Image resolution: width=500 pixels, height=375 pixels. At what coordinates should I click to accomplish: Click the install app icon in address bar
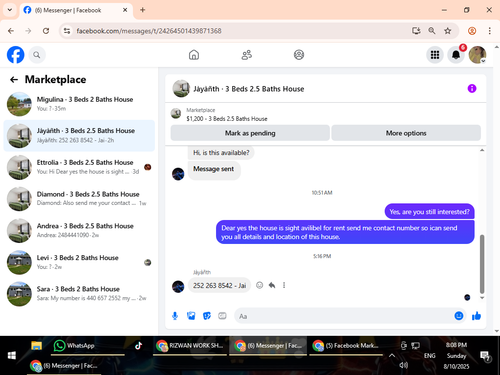(416, 31)
